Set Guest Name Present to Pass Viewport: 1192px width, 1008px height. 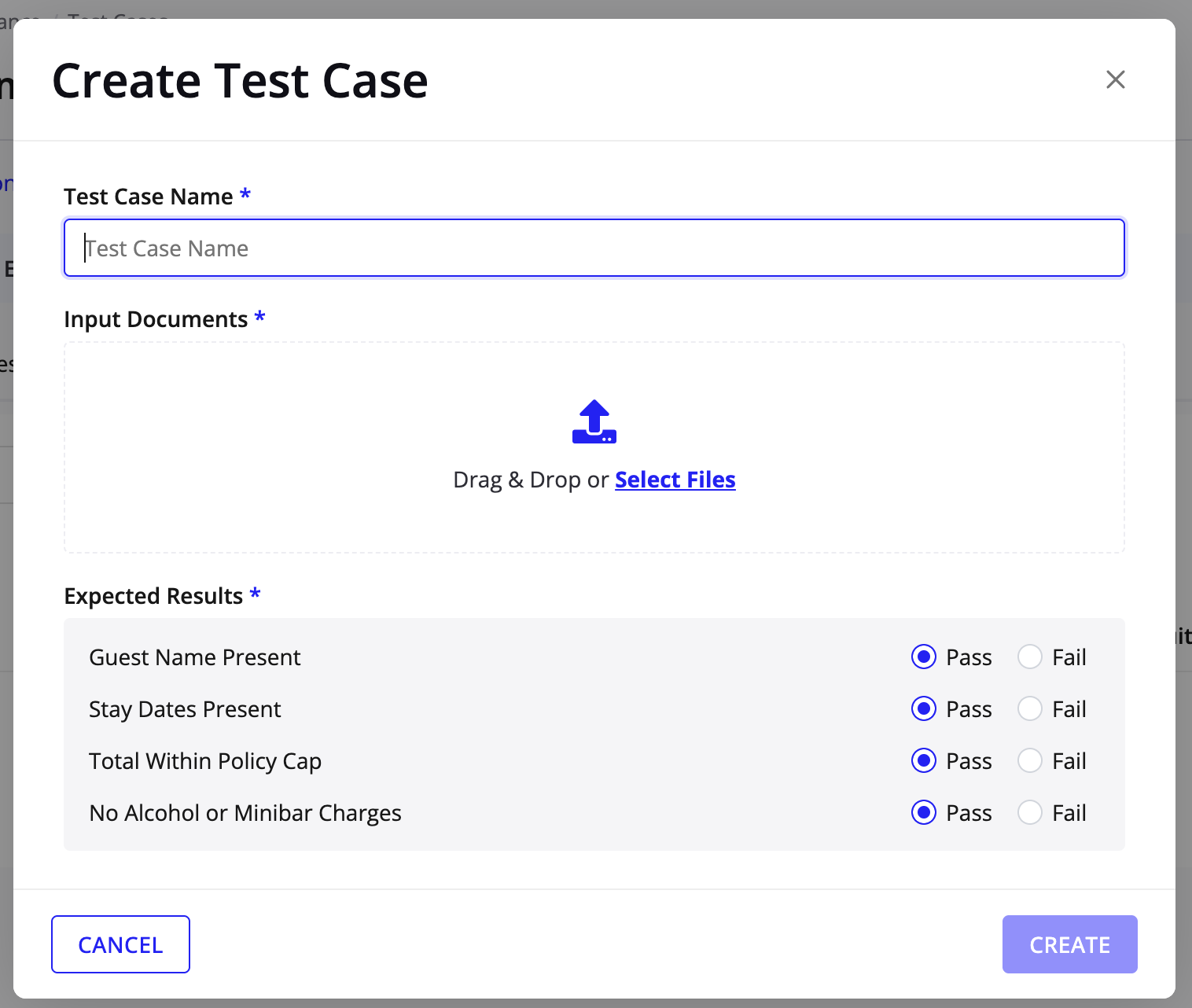[924, 657]
